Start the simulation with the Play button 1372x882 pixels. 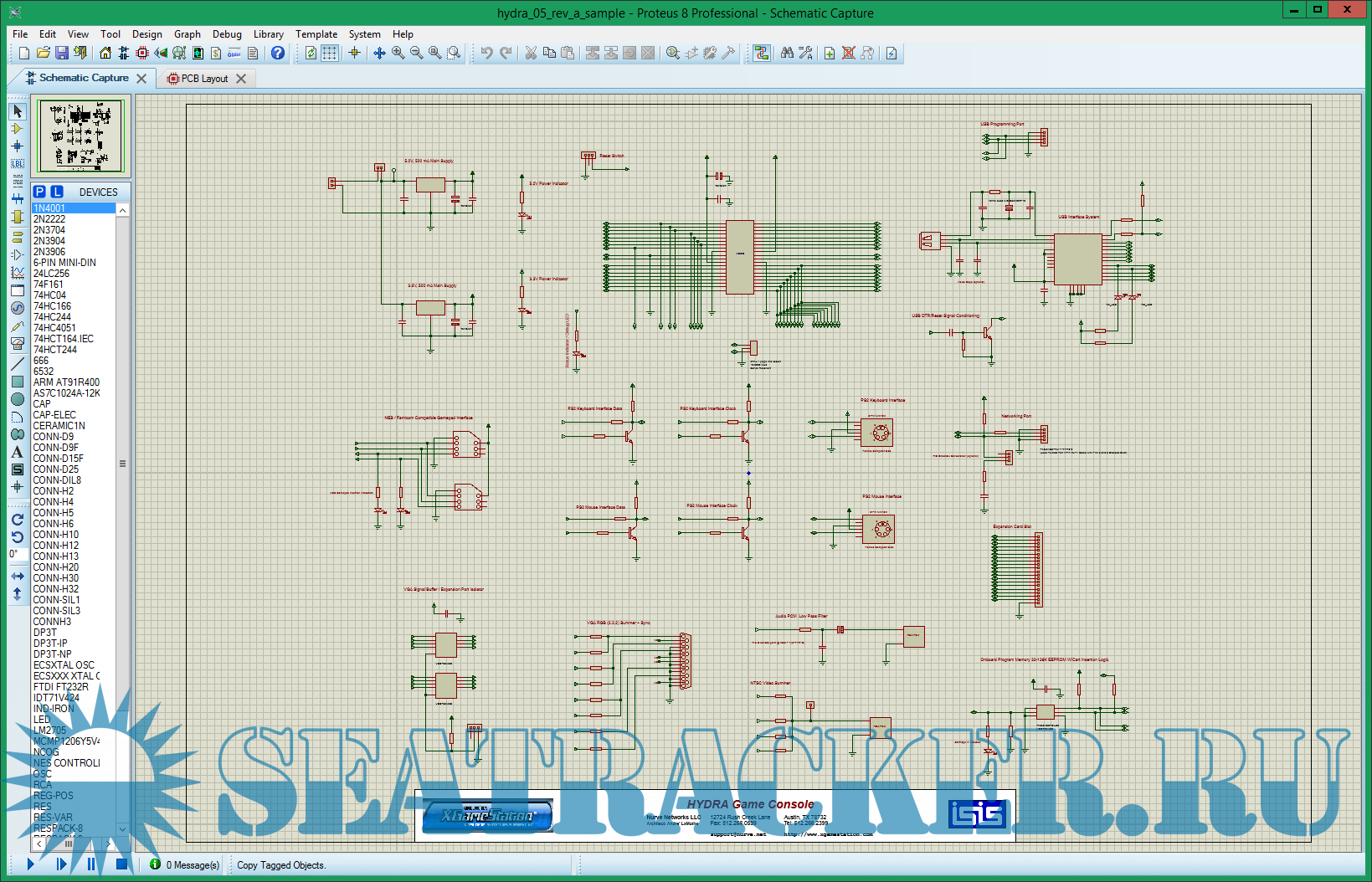pos(31,864)
